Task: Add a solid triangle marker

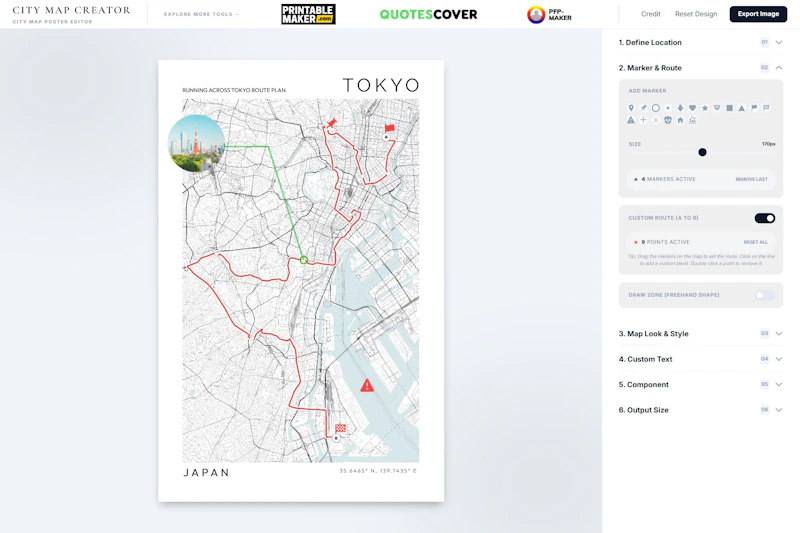Action: pos(742,108)
